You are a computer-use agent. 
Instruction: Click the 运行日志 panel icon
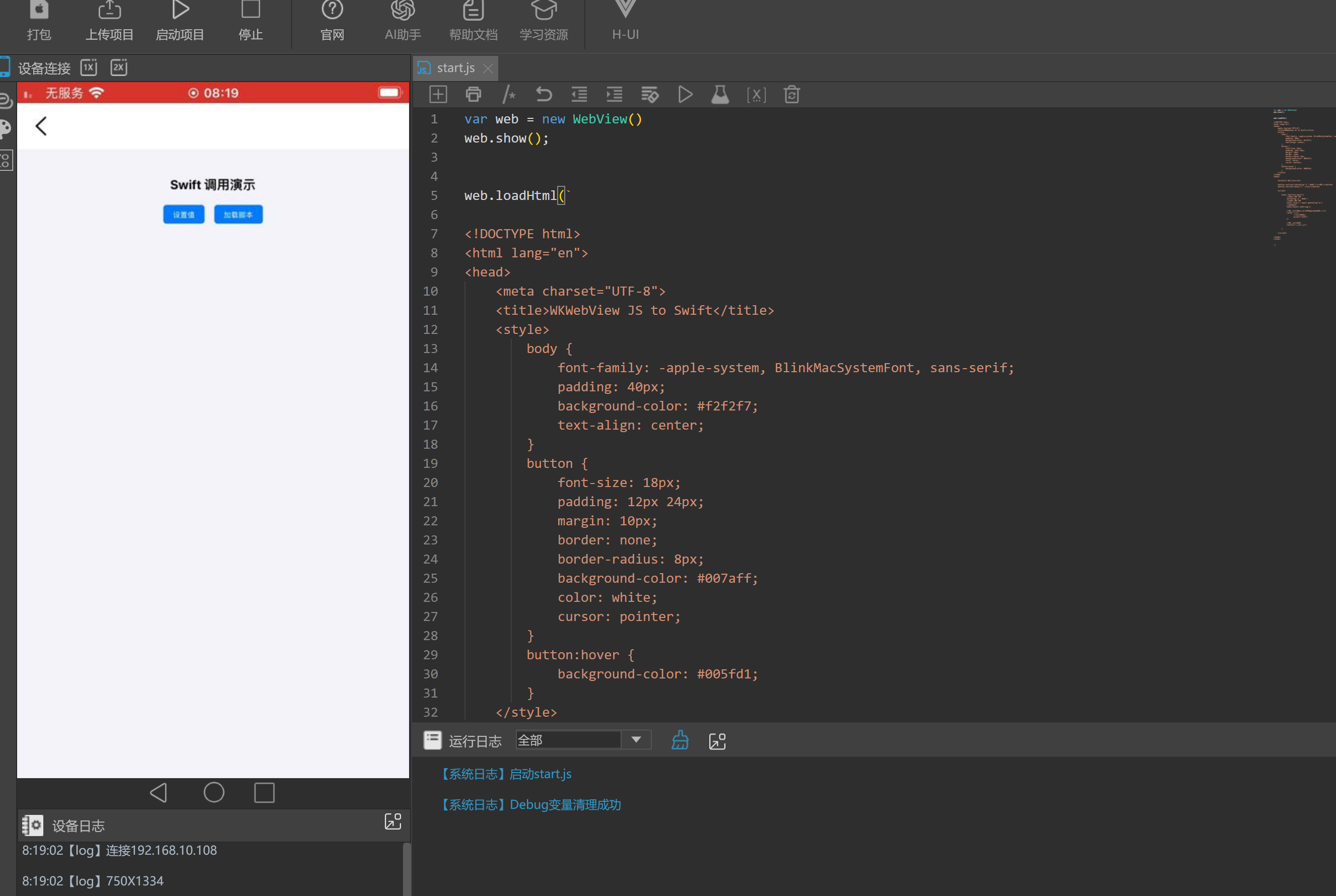coord(433,740)
